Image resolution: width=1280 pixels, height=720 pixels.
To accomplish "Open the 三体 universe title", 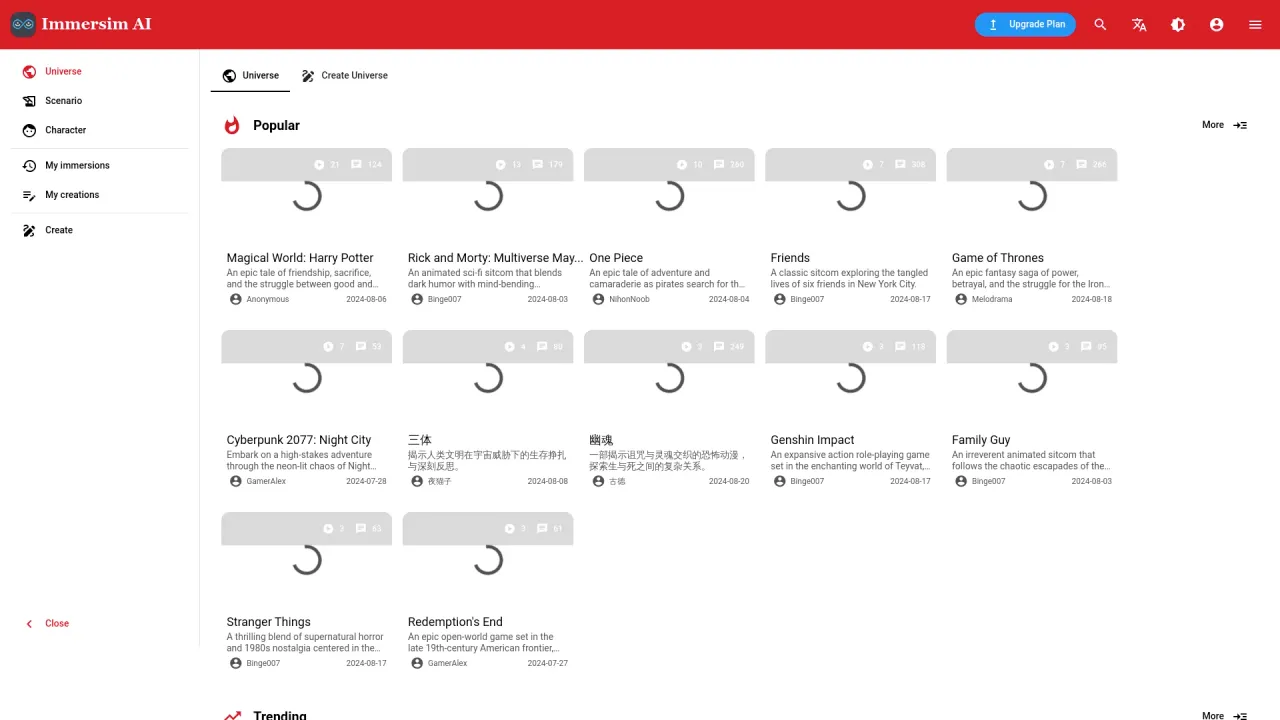I will [420, 440].
